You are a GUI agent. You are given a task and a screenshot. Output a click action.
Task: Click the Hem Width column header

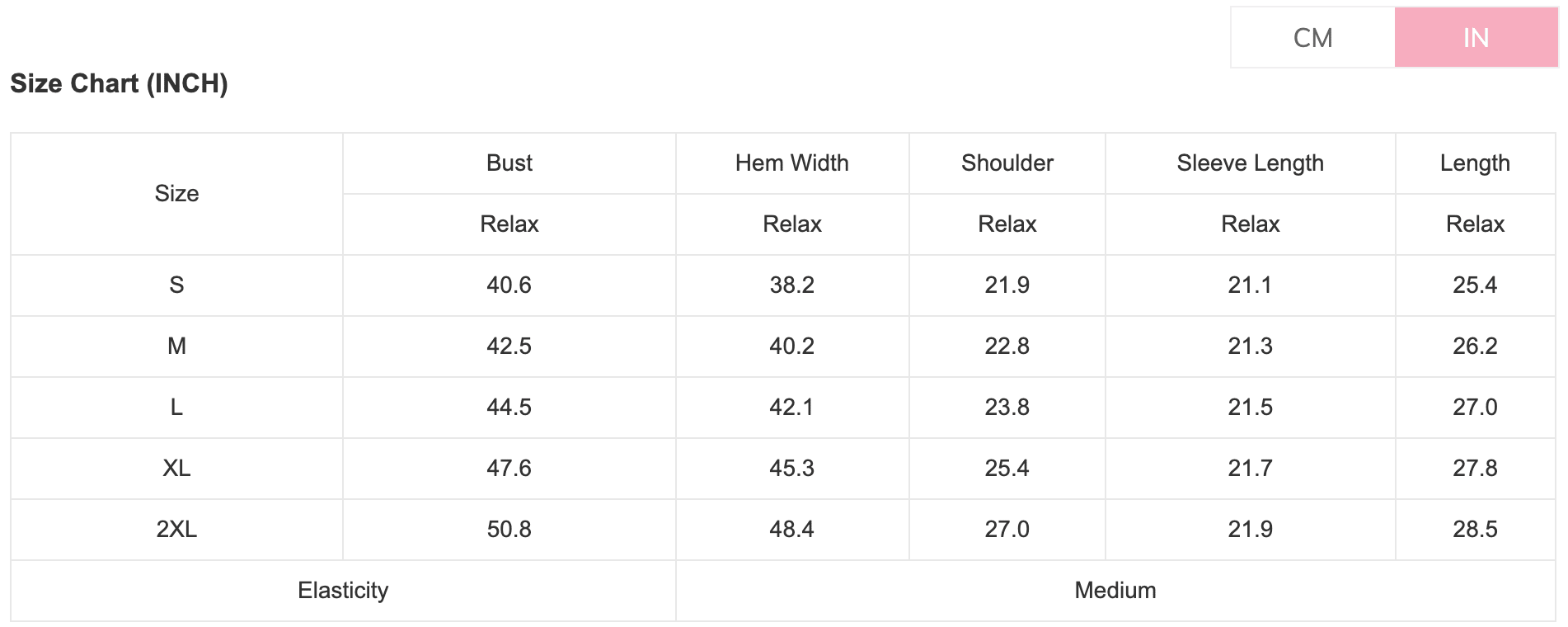[791, 163]
